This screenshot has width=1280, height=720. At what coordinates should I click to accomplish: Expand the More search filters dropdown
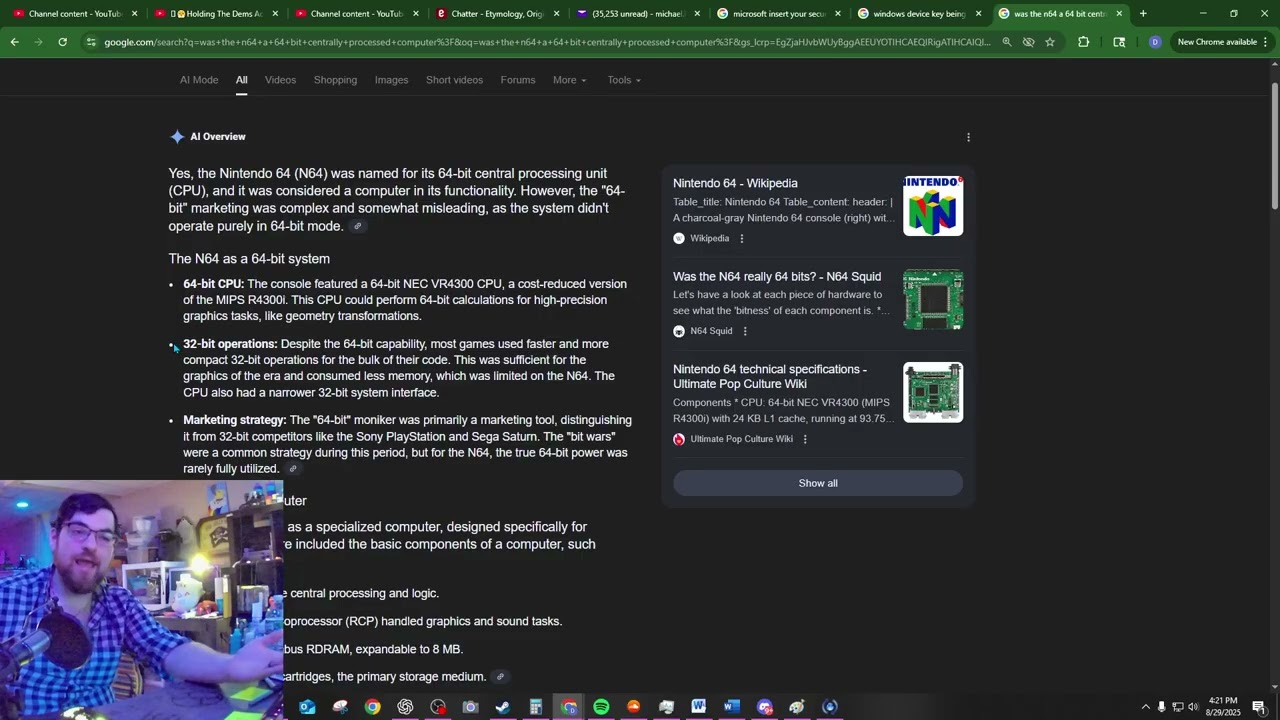(570, 80)
